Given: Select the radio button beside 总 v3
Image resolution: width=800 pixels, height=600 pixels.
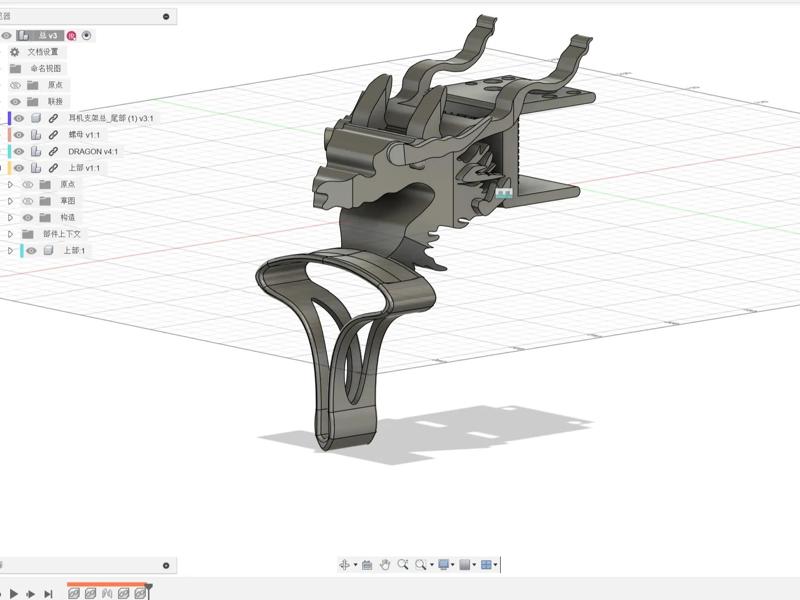Looking at the screenshot, I should click(87, 35).
